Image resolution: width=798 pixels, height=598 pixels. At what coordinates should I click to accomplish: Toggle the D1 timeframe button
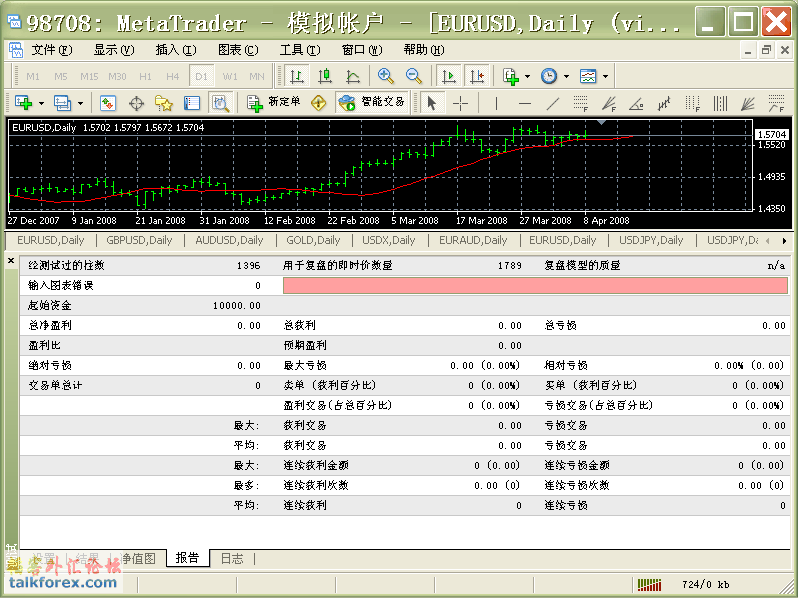coord(202,76)
